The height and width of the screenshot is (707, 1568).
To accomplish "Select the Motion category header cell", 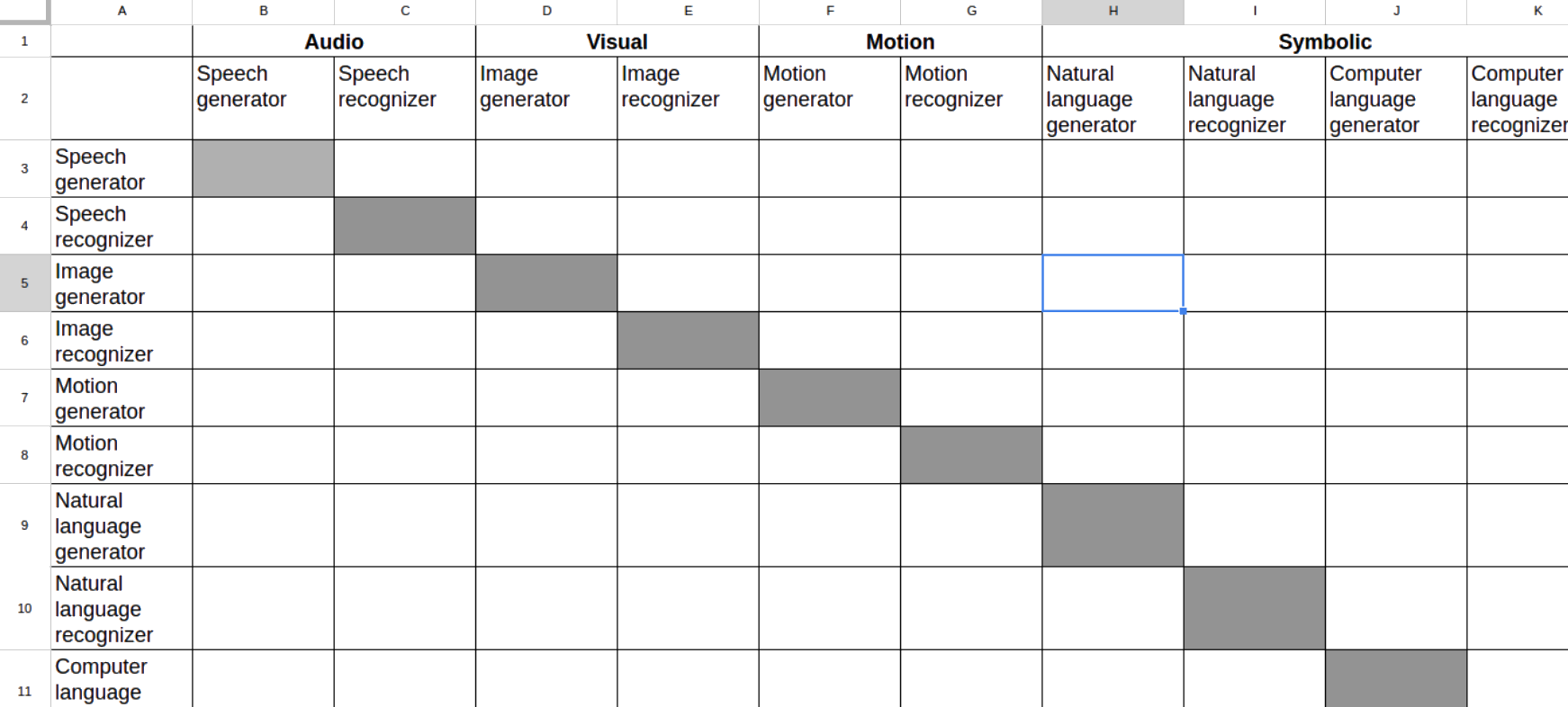I will coord(900,41).
